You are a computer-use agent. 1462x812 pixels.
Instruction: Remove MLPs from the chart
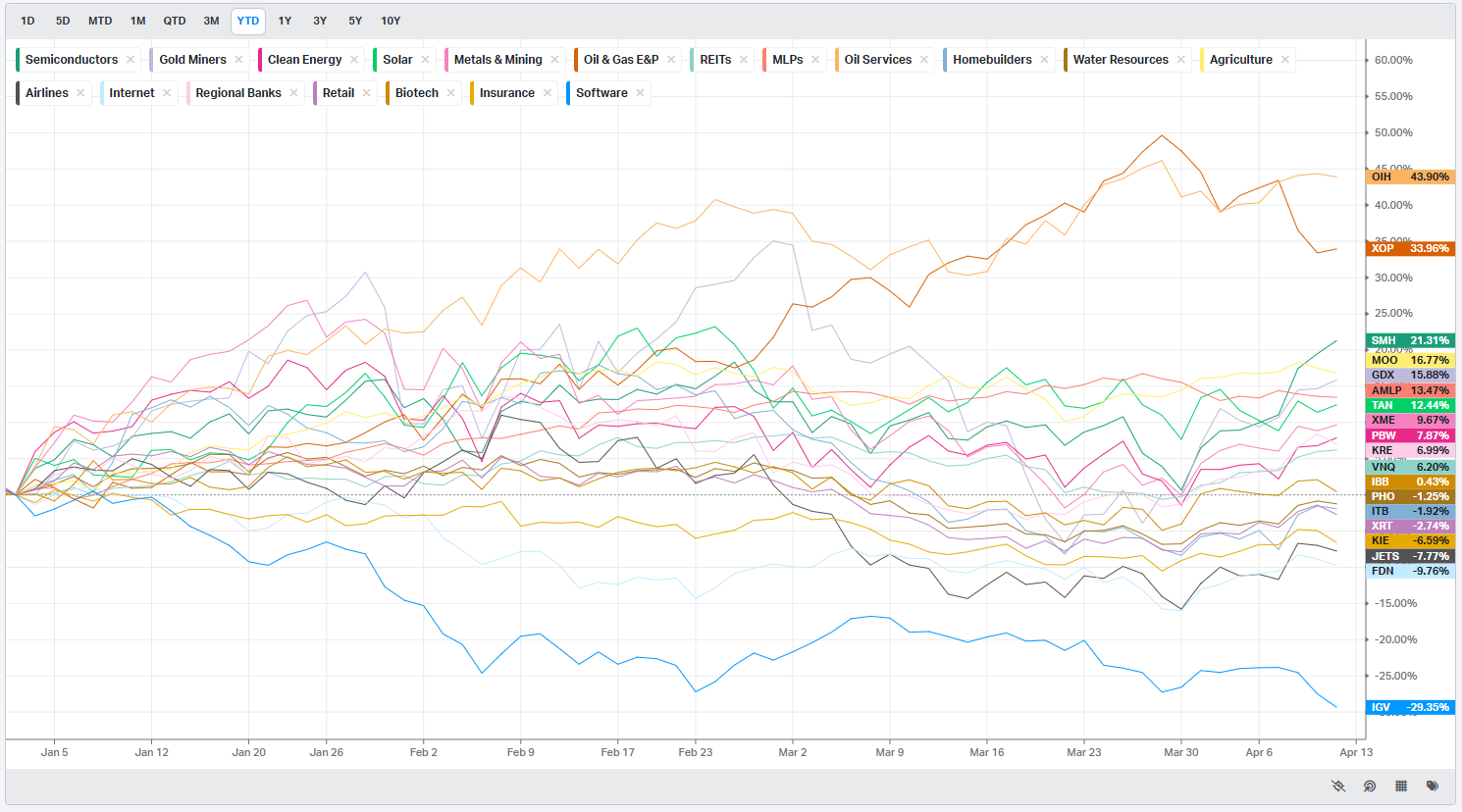[815, 60]
